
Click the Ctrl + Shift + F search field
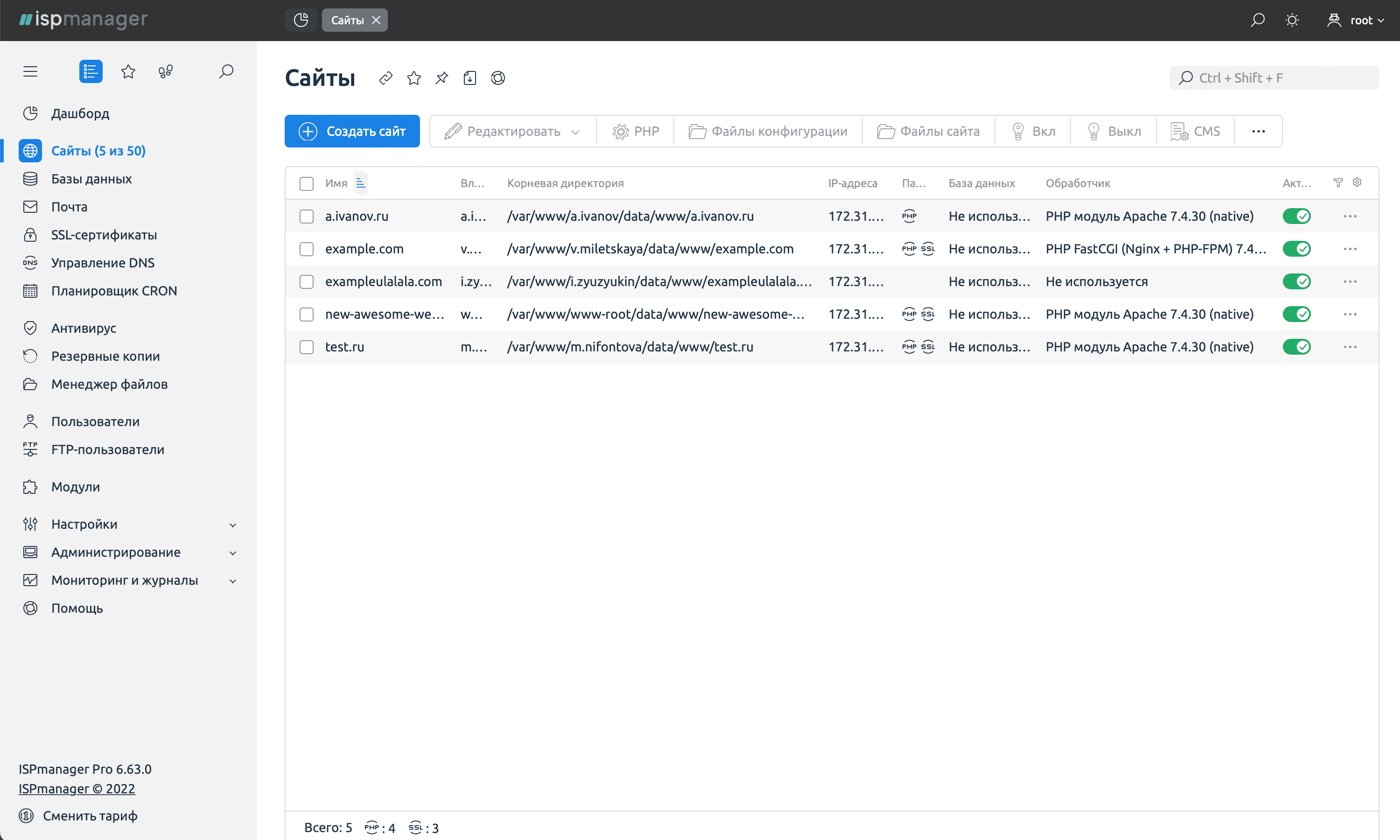(1274, 78)
